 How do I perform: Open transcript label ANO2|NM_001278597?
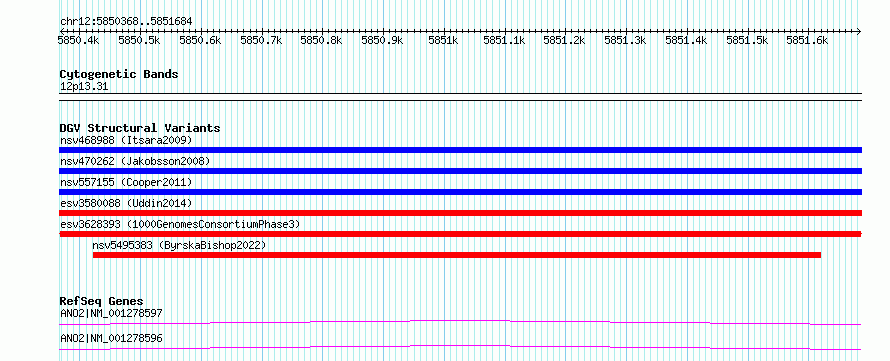[111, 313]
